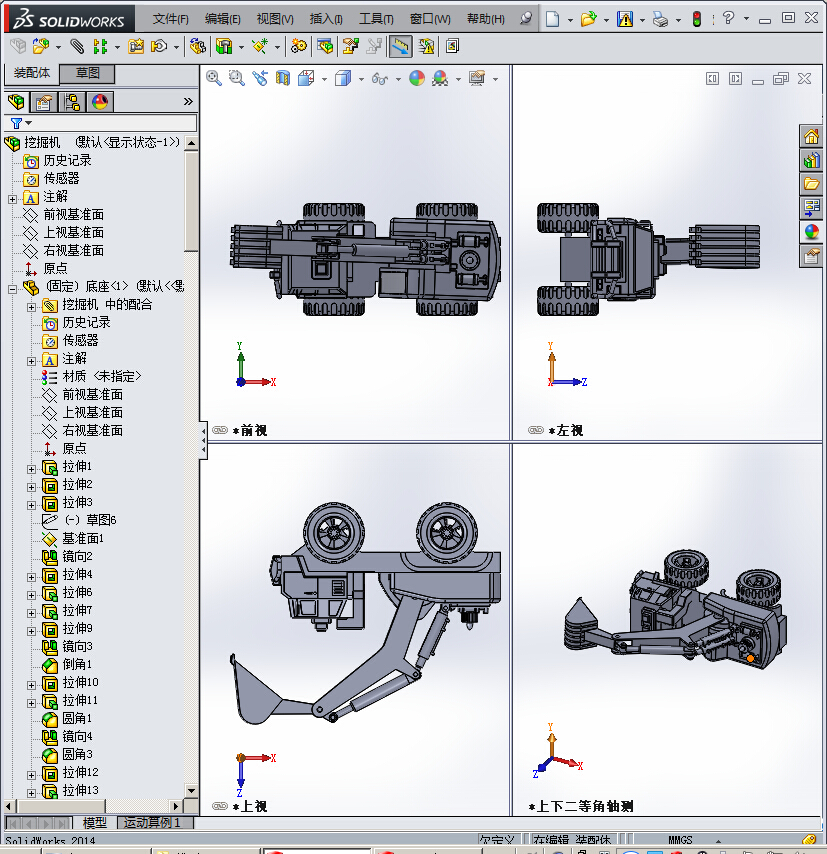Expand the 拉伸10 feature node

tap(32, 685)
